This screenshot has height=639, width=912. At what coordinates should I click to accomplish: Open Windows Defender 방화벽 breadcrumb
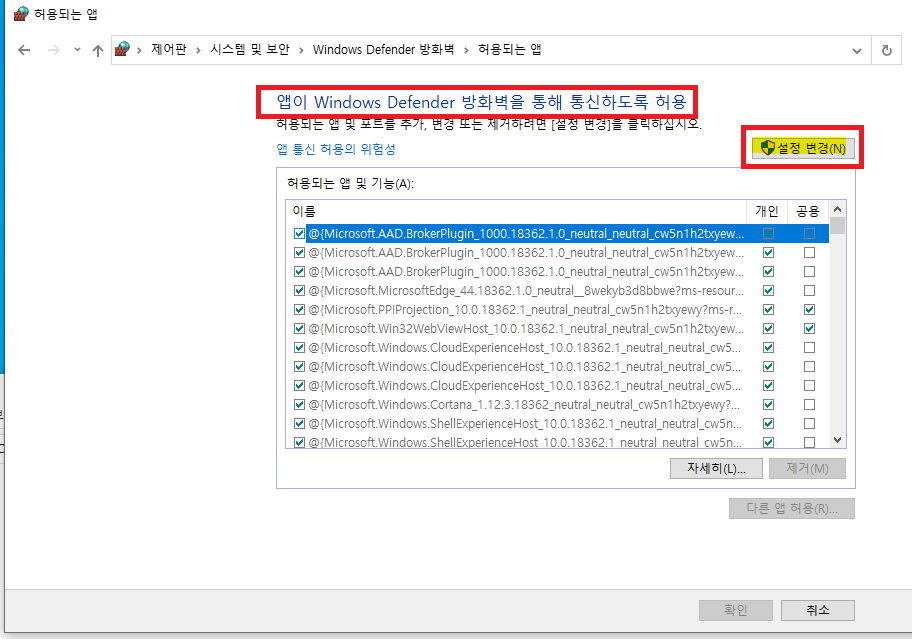[x=383, y=49]
